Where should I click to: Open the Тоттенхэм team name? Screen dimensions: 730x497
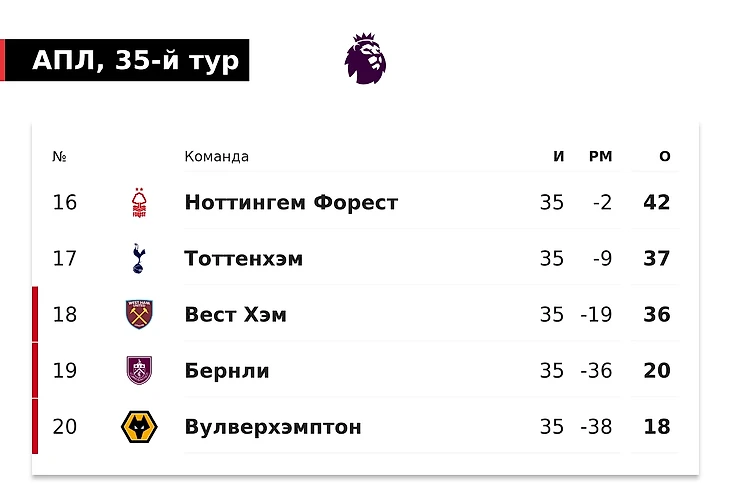pos(243,258)
